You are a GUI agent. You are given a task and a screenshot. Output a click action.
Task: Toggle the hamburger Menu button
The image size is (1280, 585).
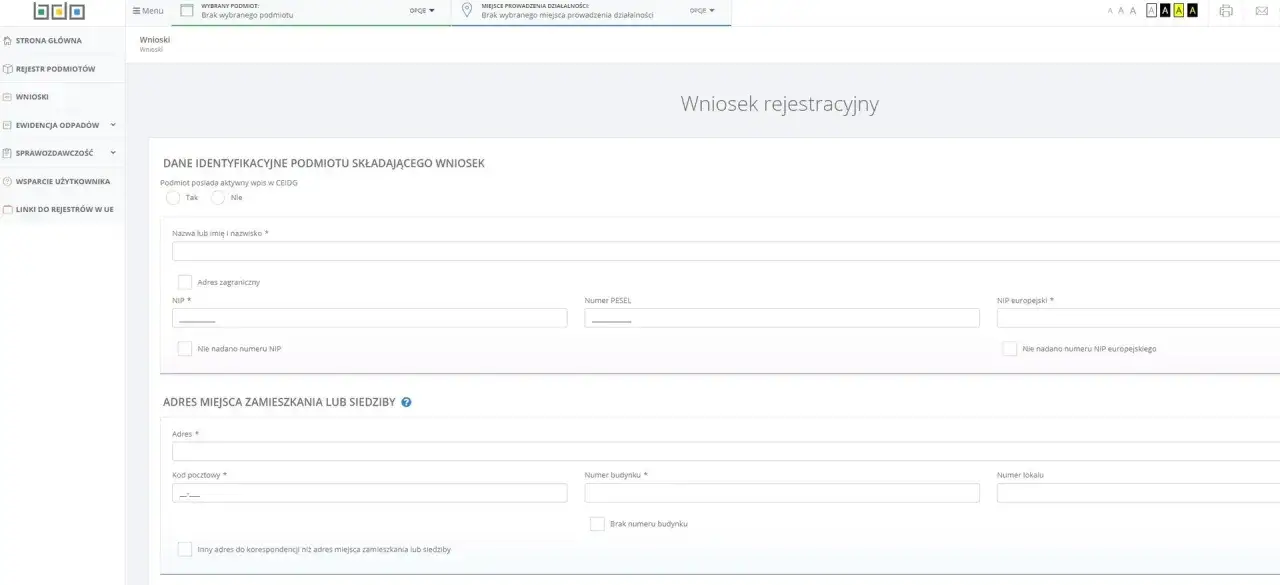(x=148, y=11)
